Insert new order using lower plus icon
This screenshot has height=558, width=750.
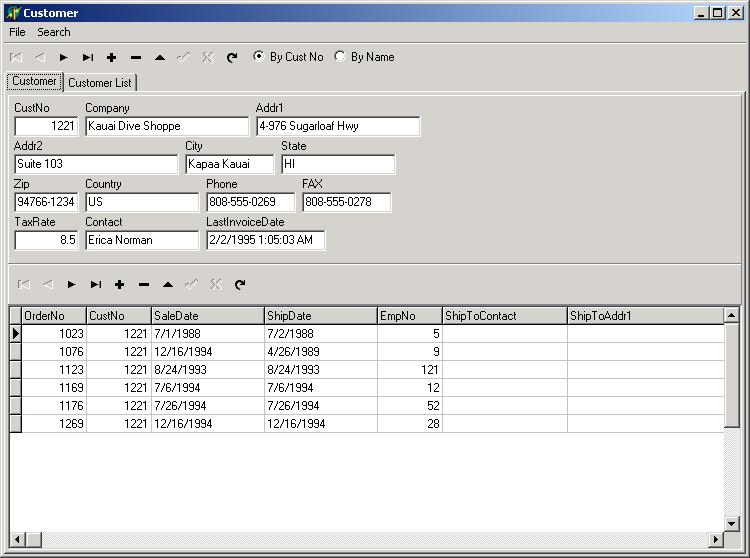[x=119, y=285]
